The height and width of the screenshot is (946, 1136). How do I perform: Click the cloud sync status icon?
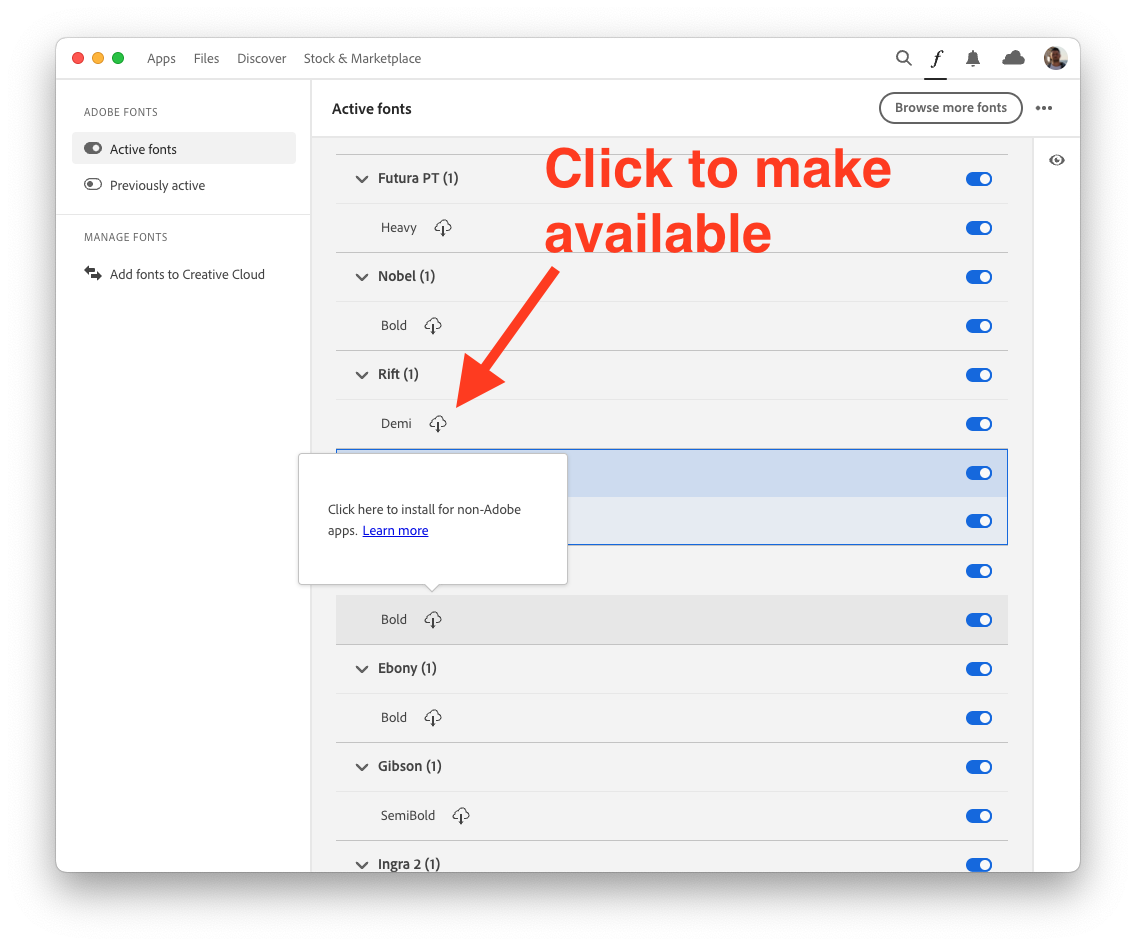point(1013,58)
